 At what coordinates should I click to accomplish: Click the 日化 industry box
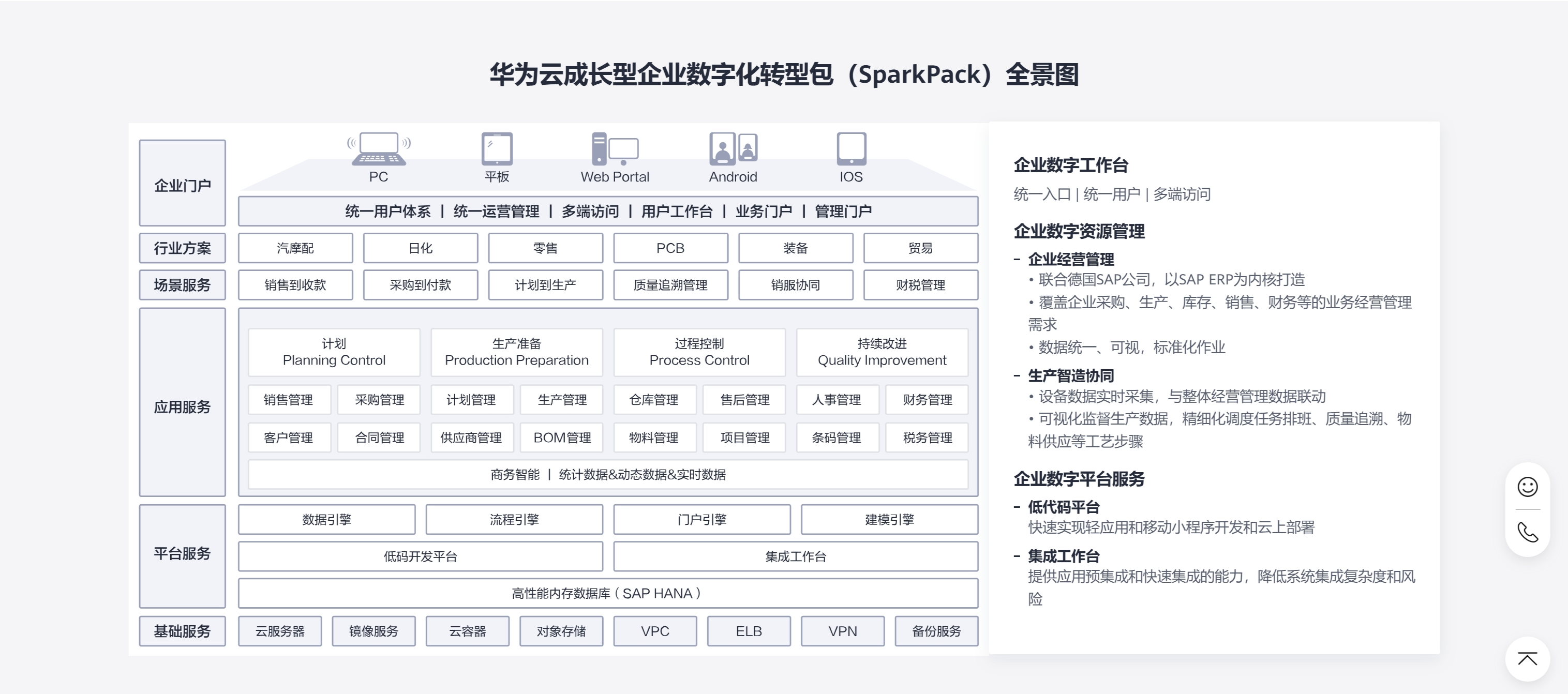(x=421, y=248)
